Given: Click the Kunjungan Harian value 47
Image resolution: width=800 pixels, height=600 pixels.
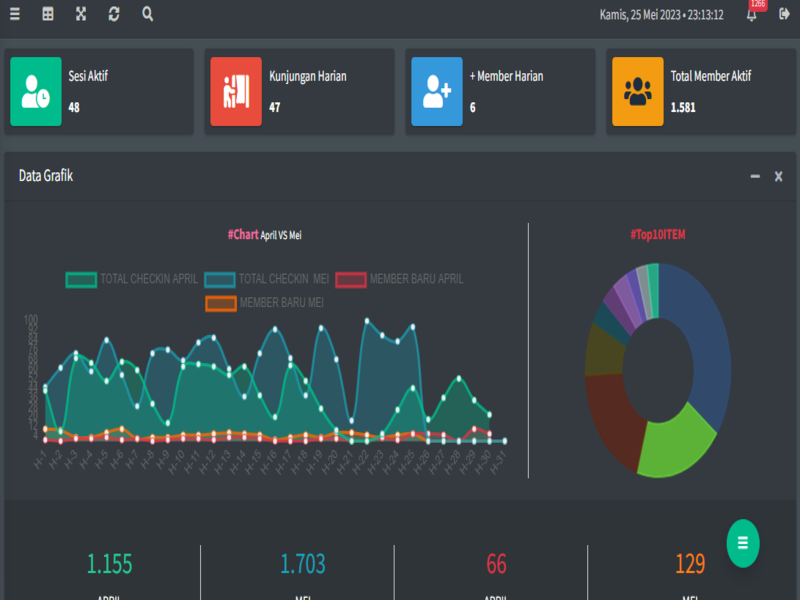Looking at the screenshot, I should (274, 108).
